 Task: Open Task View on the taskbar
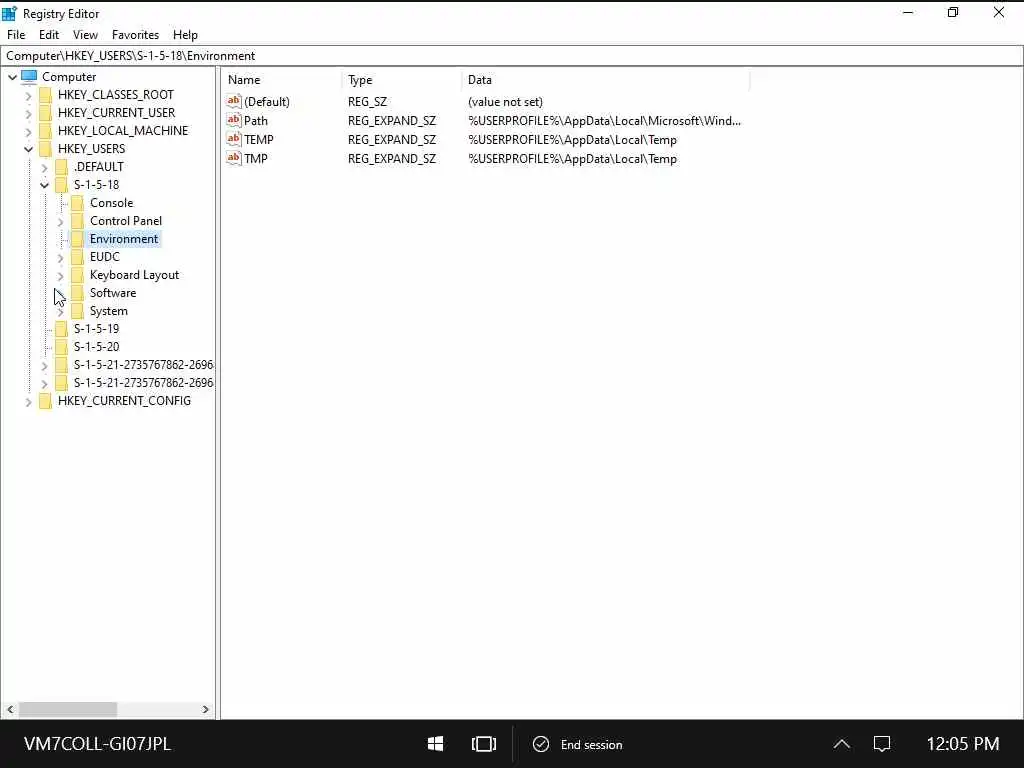coord(483,744)
